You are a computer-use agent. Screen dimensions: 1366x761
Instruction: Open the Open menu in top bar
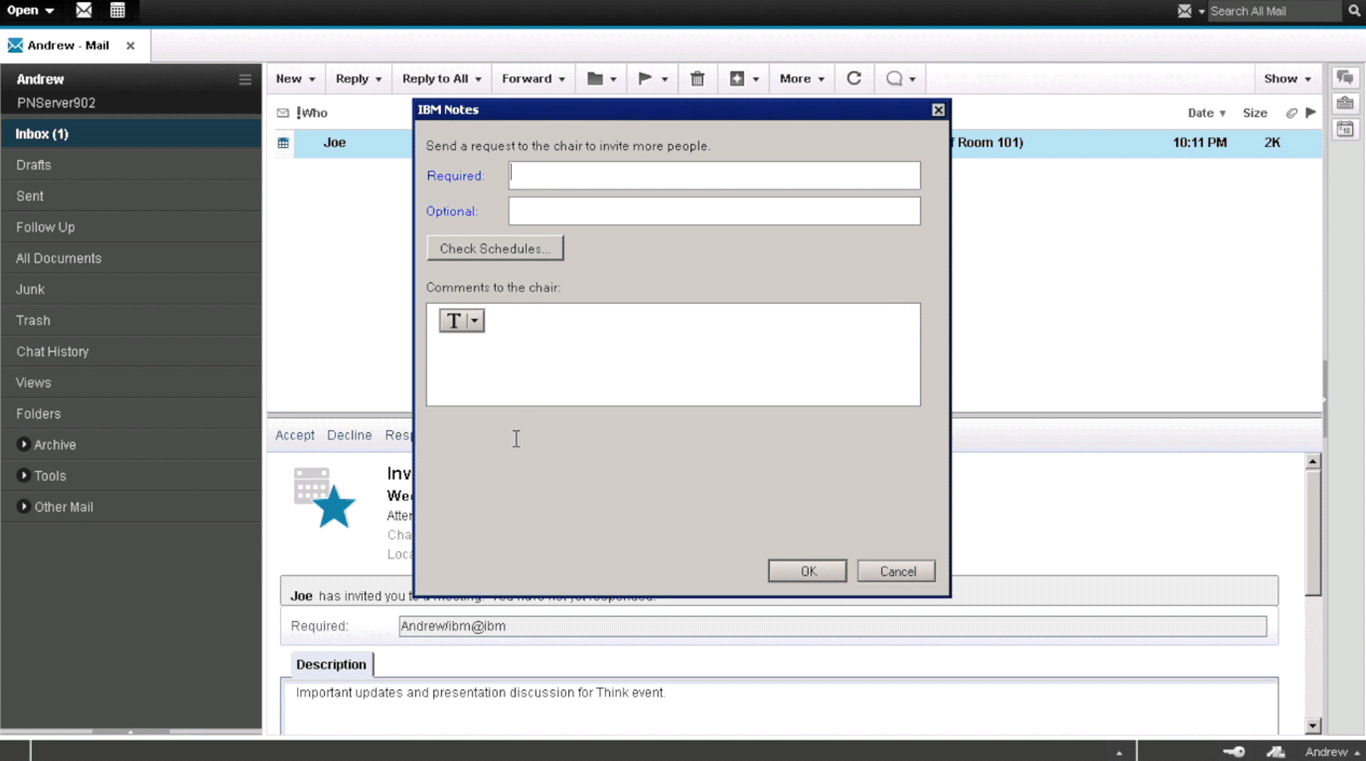(x=31, y=10)
